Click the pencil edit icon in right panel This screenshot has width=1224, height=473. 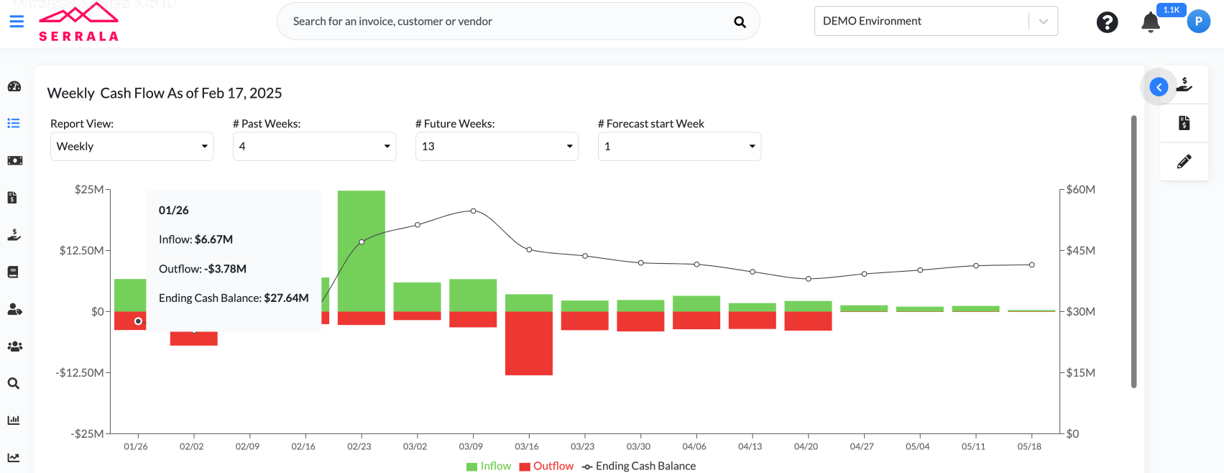tap(1184, 161)
